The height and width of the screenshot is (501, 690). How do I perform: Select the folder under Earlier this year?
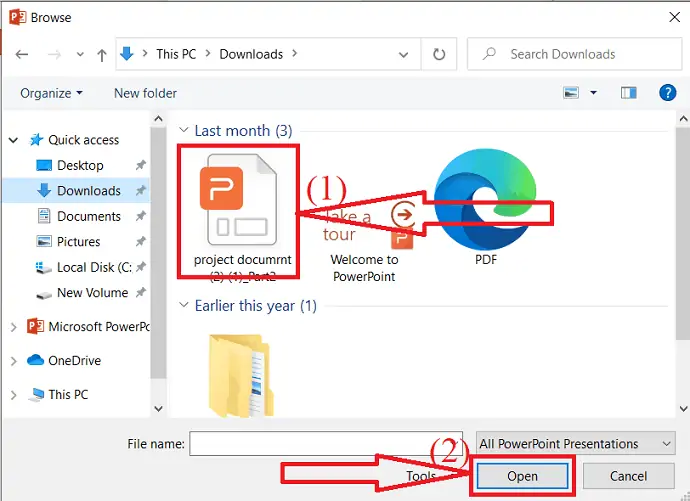[x=241, y=375]
